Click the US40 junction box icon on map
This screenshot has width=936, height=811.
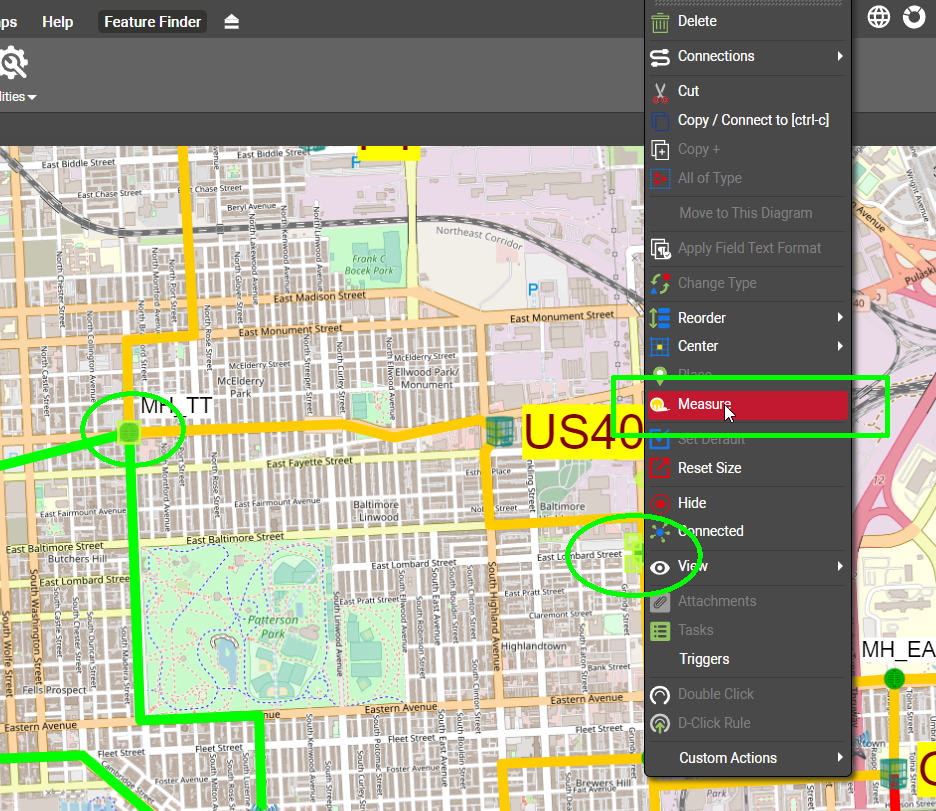[499, 432]
